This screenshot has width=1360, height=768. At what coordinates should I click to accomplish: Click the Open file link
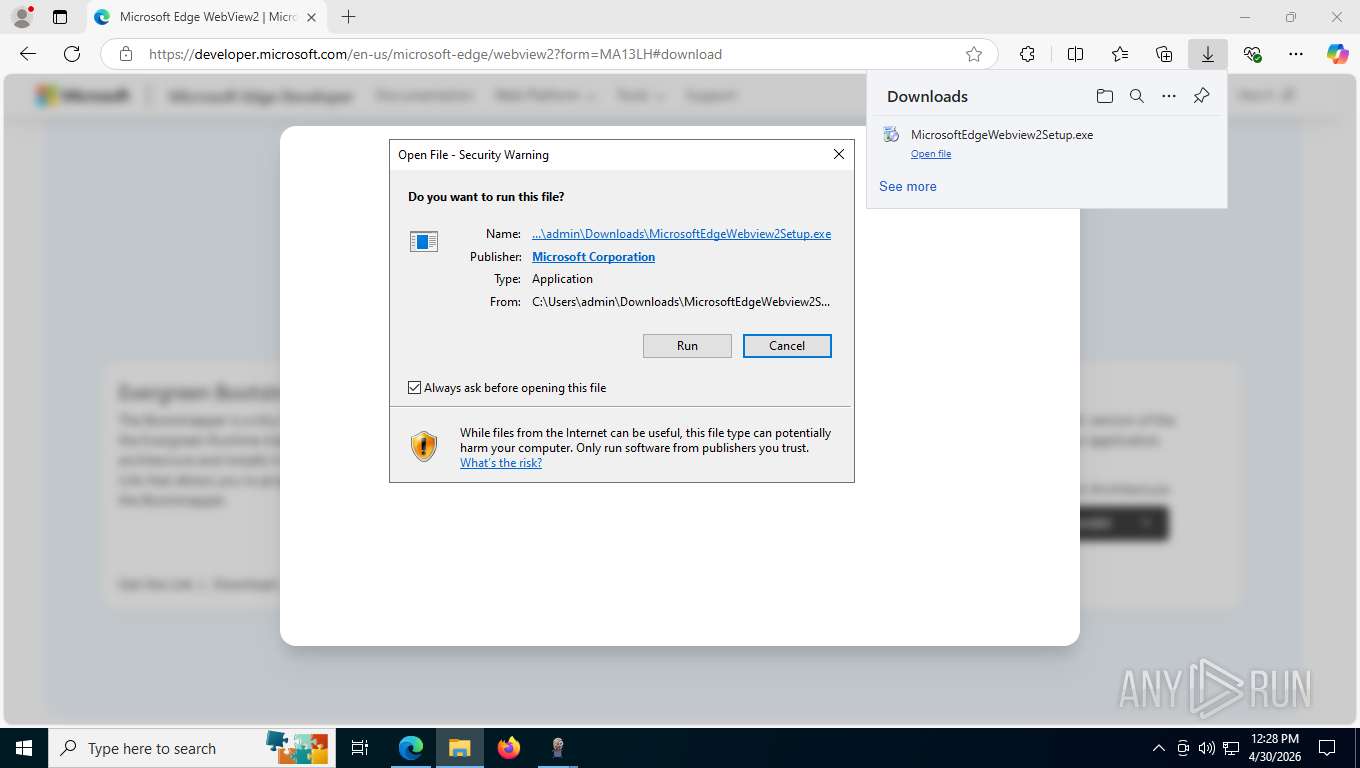(931, 154)
